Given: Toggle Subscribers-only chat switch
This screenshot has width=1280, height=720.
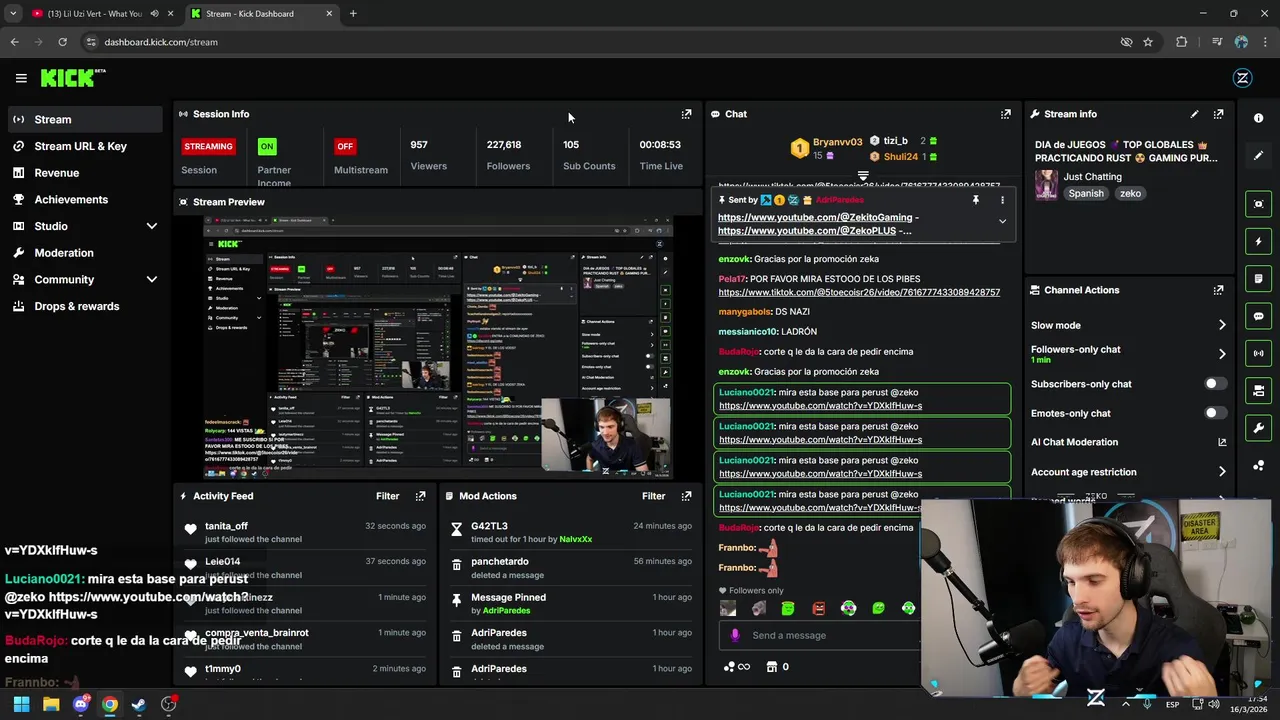Looking at the screenshot, I should 1215,384.
